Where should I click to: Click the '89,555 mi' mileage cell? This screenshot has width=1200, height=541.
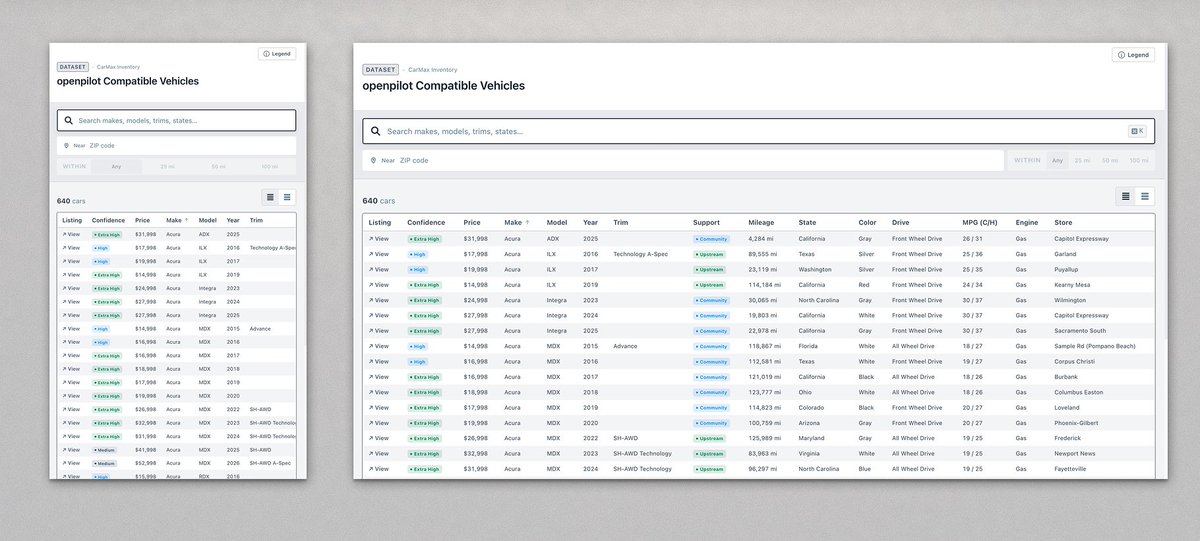click(x=763, y=254)
